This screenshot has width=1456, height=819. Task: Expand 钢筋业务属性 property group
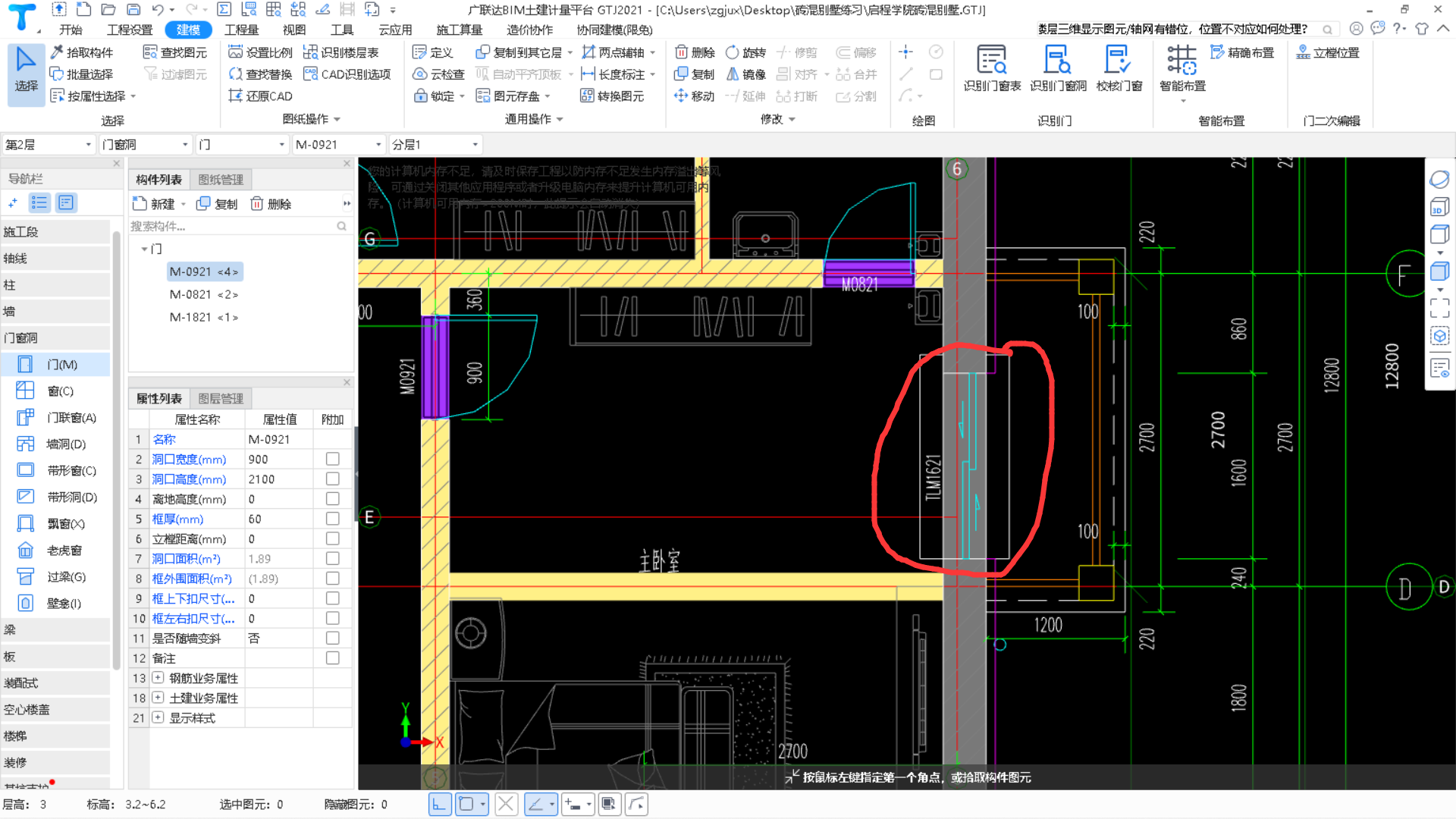pyautogui.click(x=158, y=678)
